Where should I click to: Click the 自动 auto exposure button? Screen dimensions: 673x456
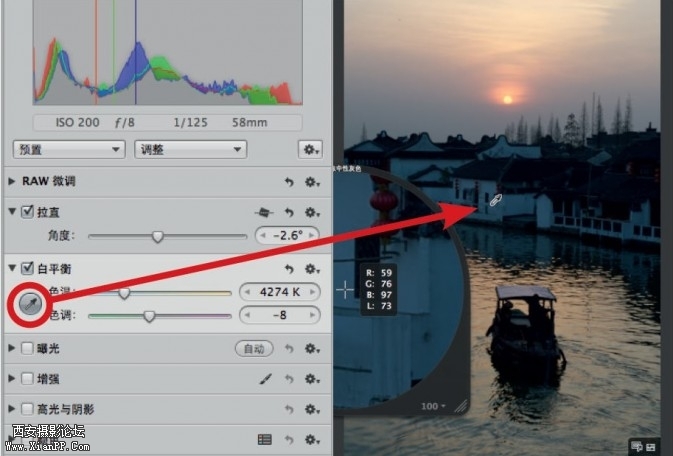(254, 349)
